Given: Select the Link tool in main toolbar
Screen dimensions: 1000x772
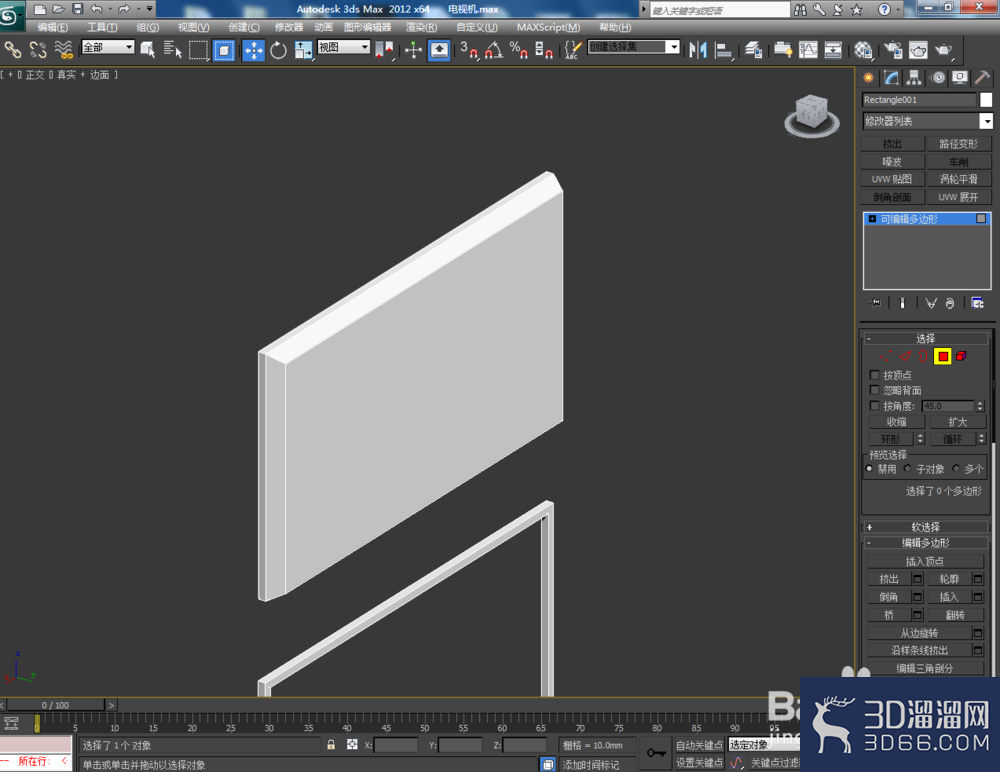Looking at the screenshot, I should click(x=13, y=49).
